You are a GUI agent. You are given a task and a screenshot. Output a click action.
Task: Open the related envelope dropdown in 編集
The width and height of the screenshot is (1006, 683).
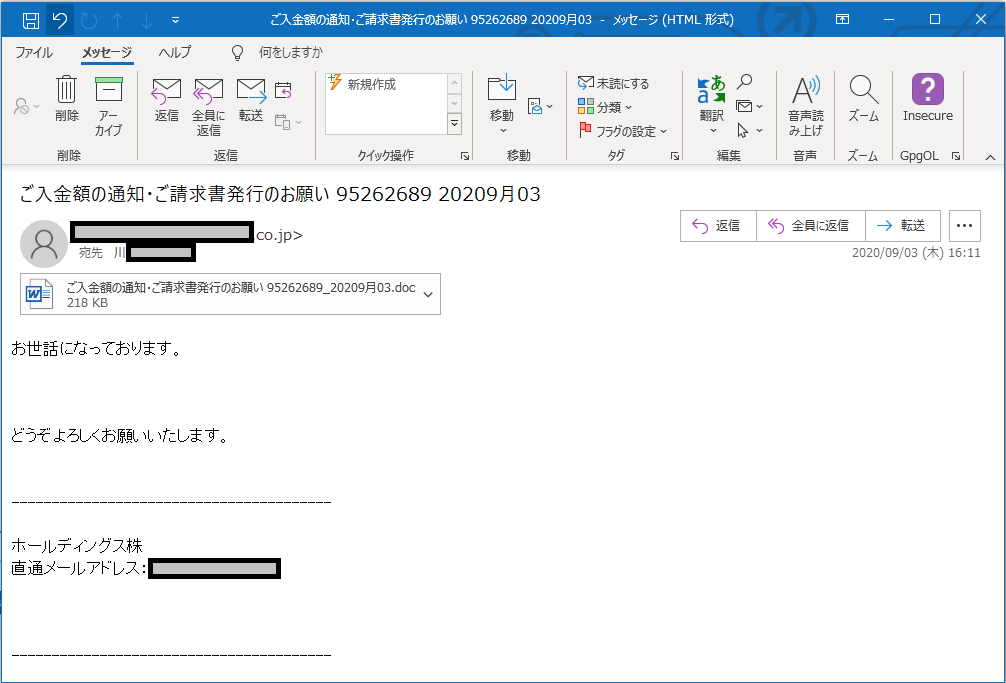[749, 106]
